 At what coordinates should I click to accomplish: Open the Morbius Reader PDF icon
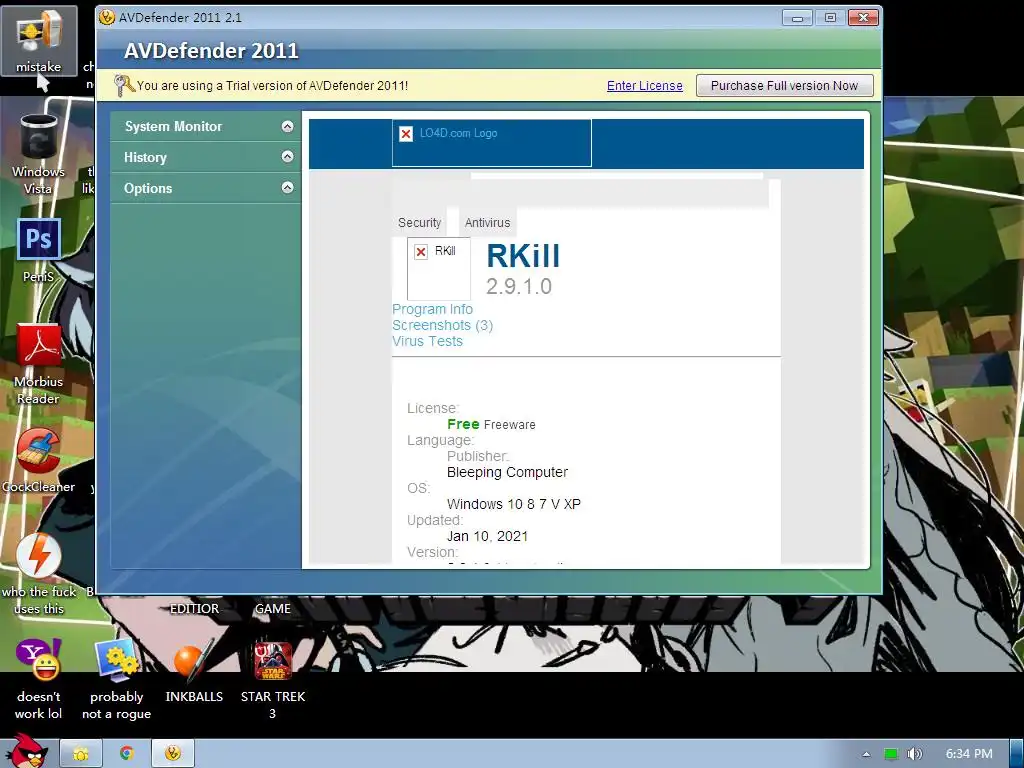click(x=39, y=364)
